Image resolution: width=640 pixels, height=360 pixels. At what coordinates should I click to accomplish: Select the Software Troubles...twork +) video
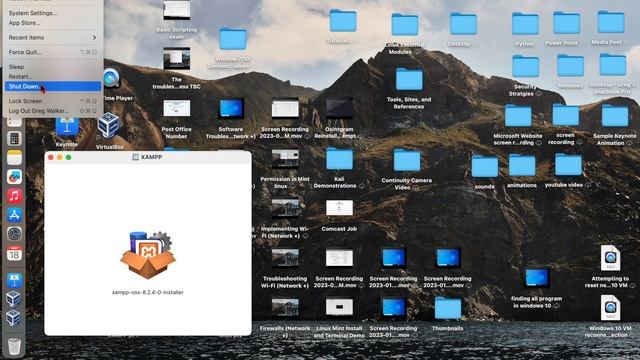[x=231, y=109]
